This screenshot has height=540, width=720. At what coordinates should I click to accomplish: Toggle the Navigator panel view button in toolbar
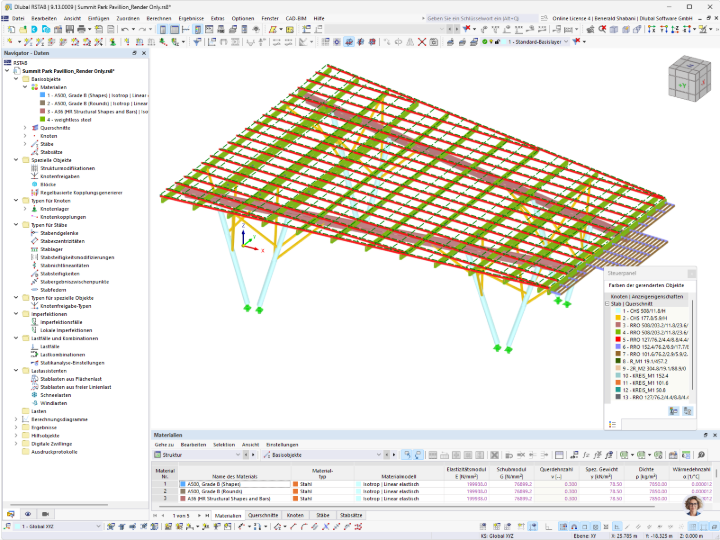tap(163, 29)
